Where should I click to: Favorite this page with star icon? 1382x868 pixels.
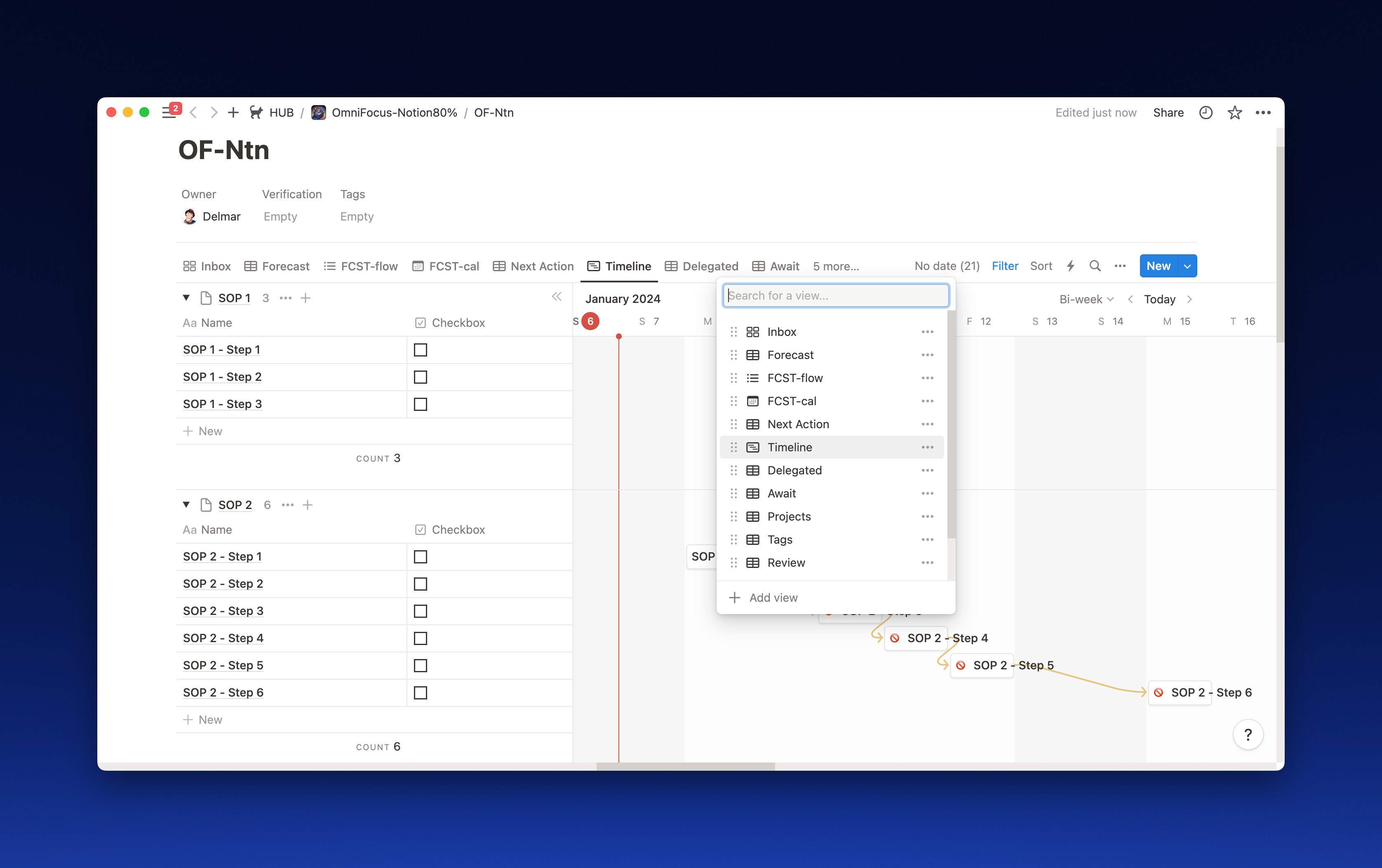click(1234, 113)
